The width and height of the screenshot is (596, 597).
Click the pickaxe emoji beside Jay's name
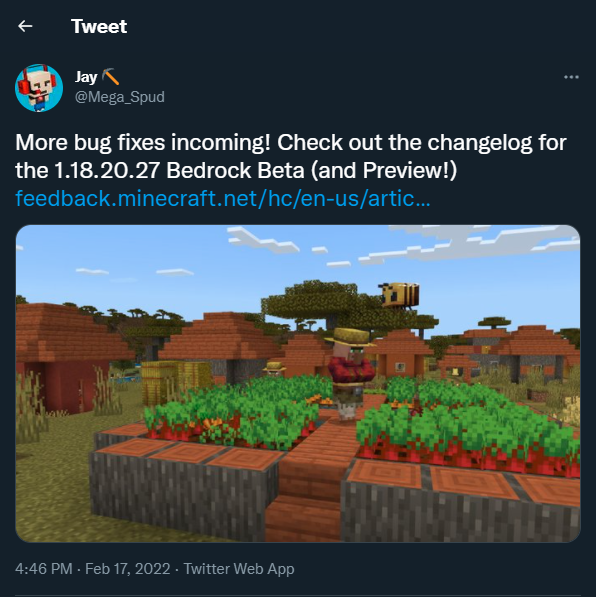click(111, 77)
